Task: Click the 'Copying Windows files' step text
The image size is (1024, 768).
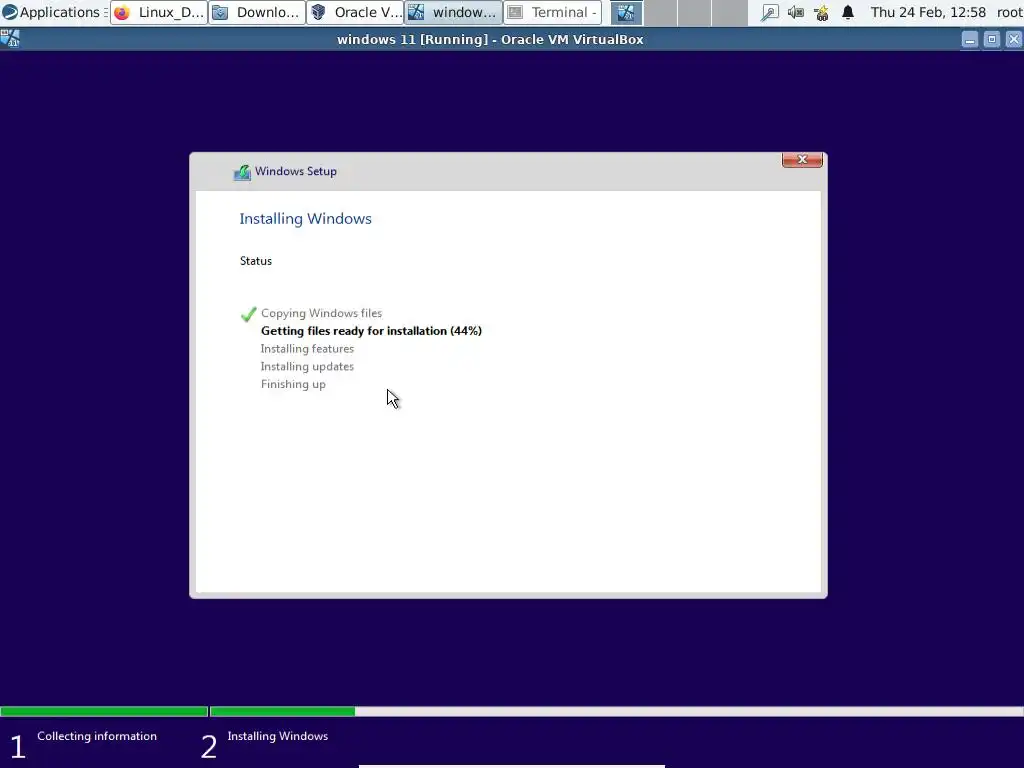Action: click(x=321, y=313)
